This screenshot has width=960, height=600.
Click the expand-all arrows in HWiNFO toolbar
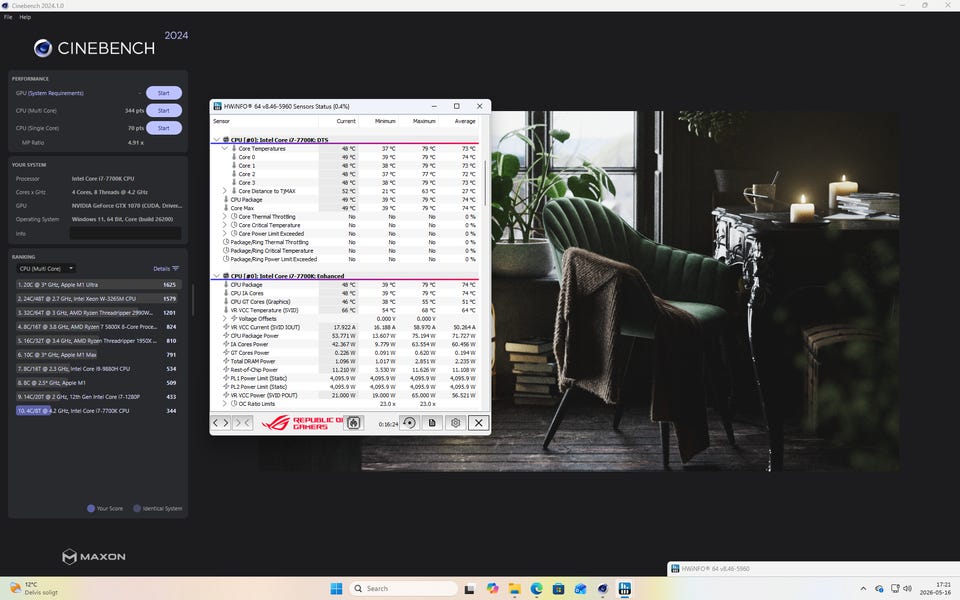(220, 423)
